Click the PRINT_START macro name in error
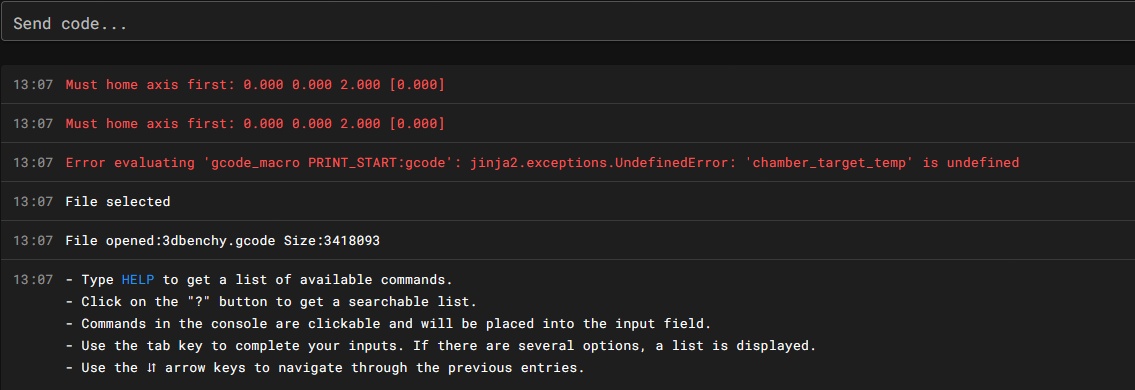 point(347,163)
